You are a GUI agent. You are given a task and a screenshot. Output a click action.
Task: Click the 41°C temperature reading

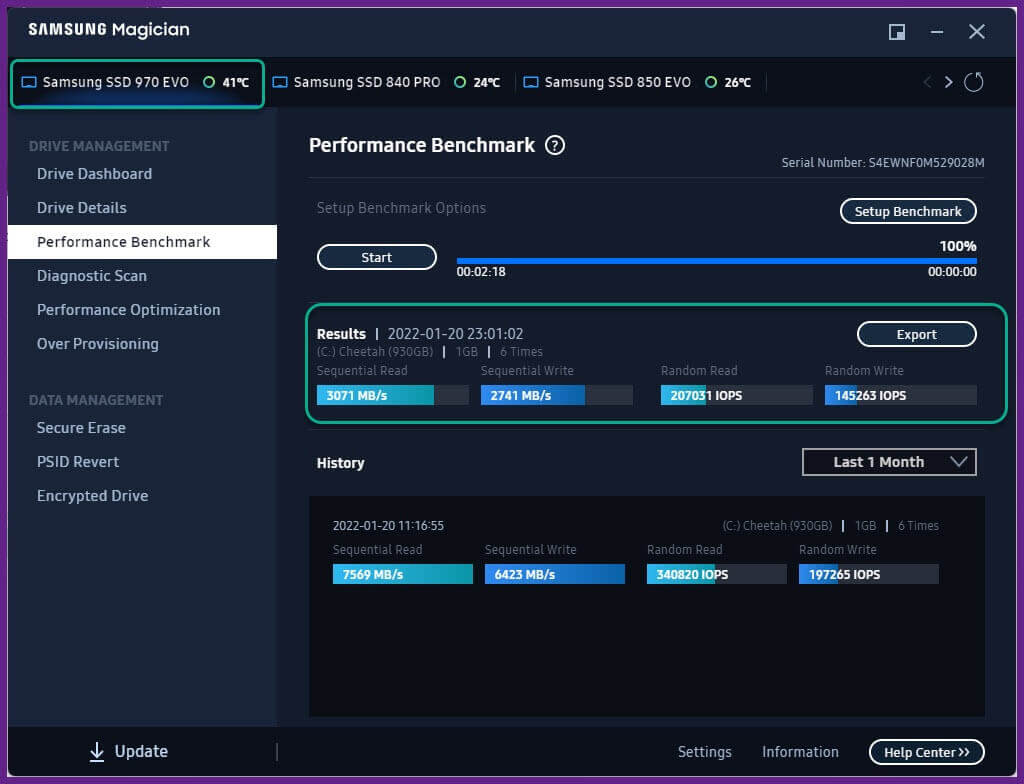coord(236,82)
